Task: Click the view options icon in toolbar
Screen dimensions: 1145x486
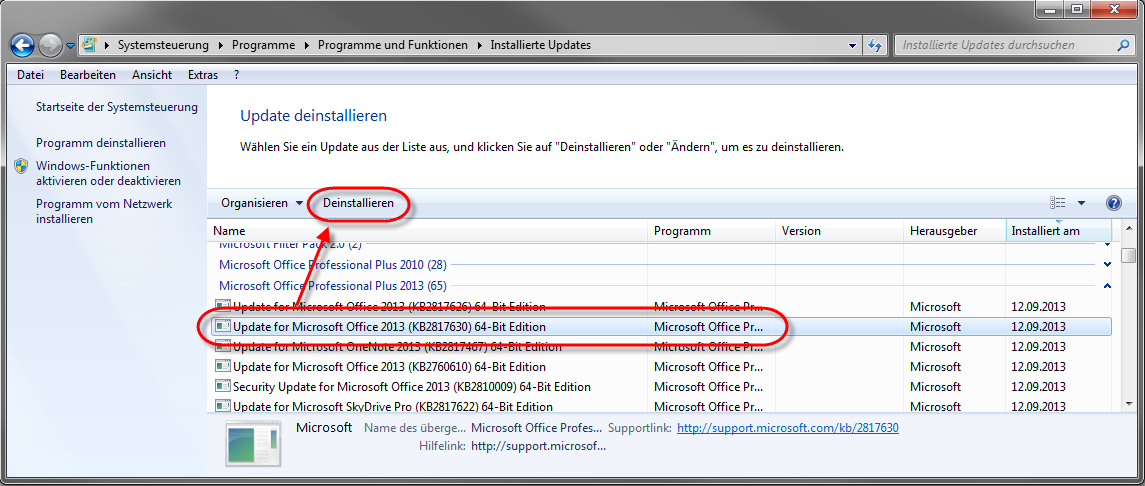Action: tap(1058, 203)
